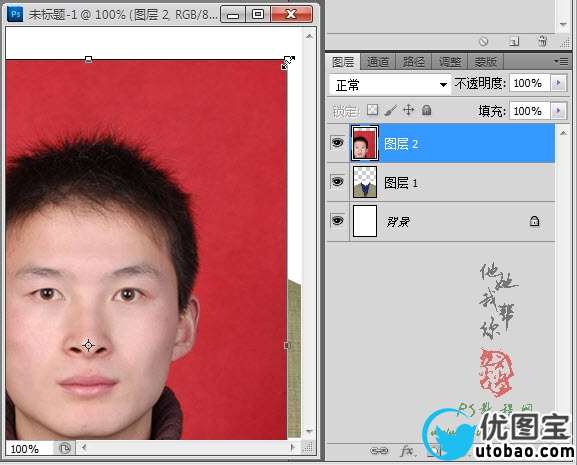Click the document horizontal scrollbar right arrow
Screen dimensions: 577x465
[x=293, y=448]
